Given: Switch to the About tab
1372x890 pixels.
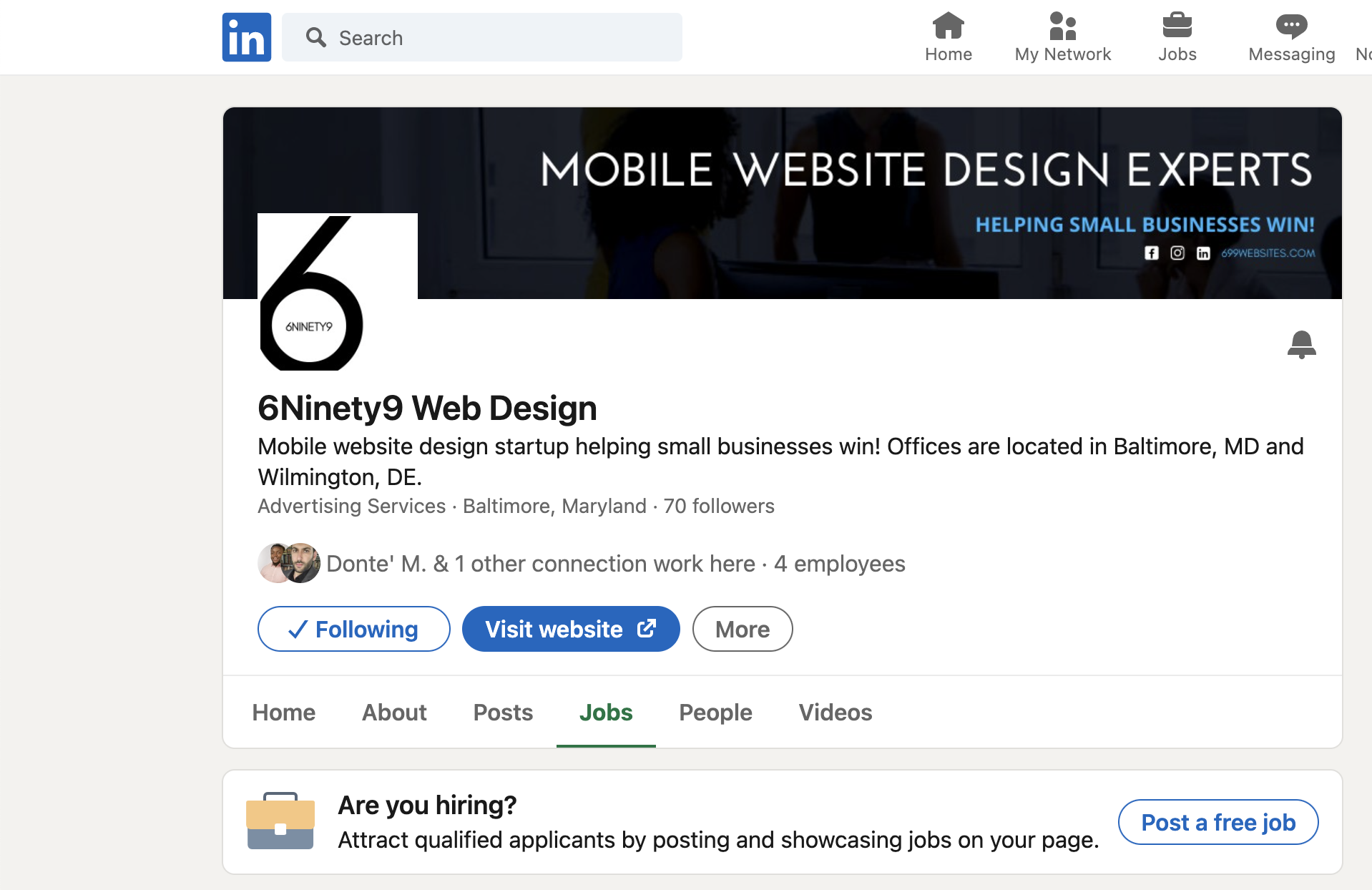Looking at the screenshot, I should point(394,712).
